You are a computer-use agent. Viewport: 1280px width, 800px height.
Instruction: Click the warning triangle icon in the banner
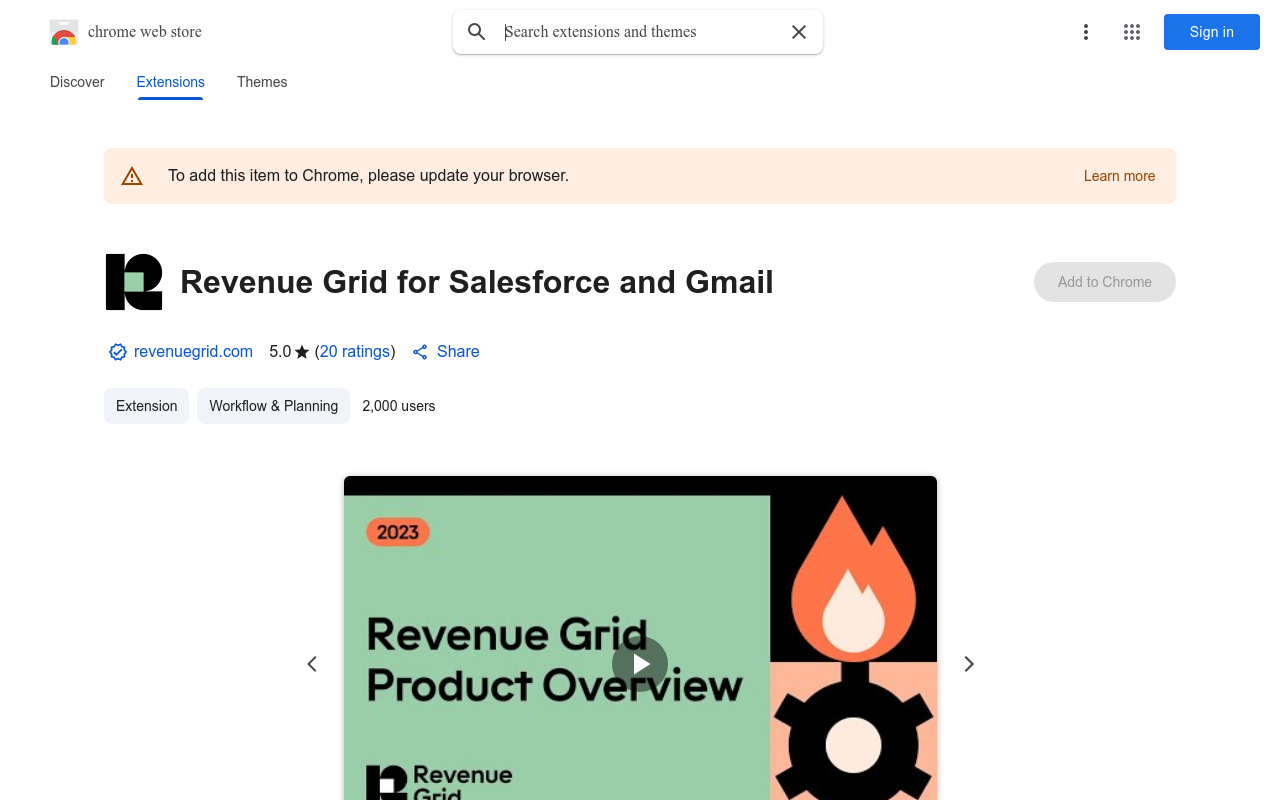132,176
